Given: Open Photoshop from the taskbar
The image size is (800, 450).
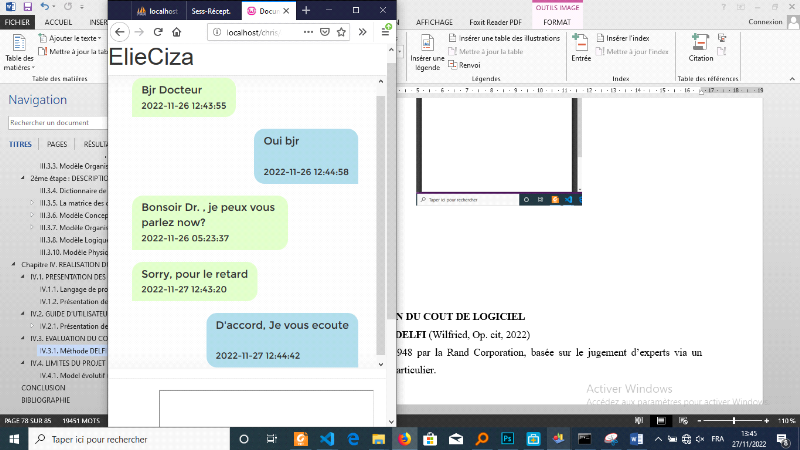Looking at the screenshot, I should tap(508, 439).
